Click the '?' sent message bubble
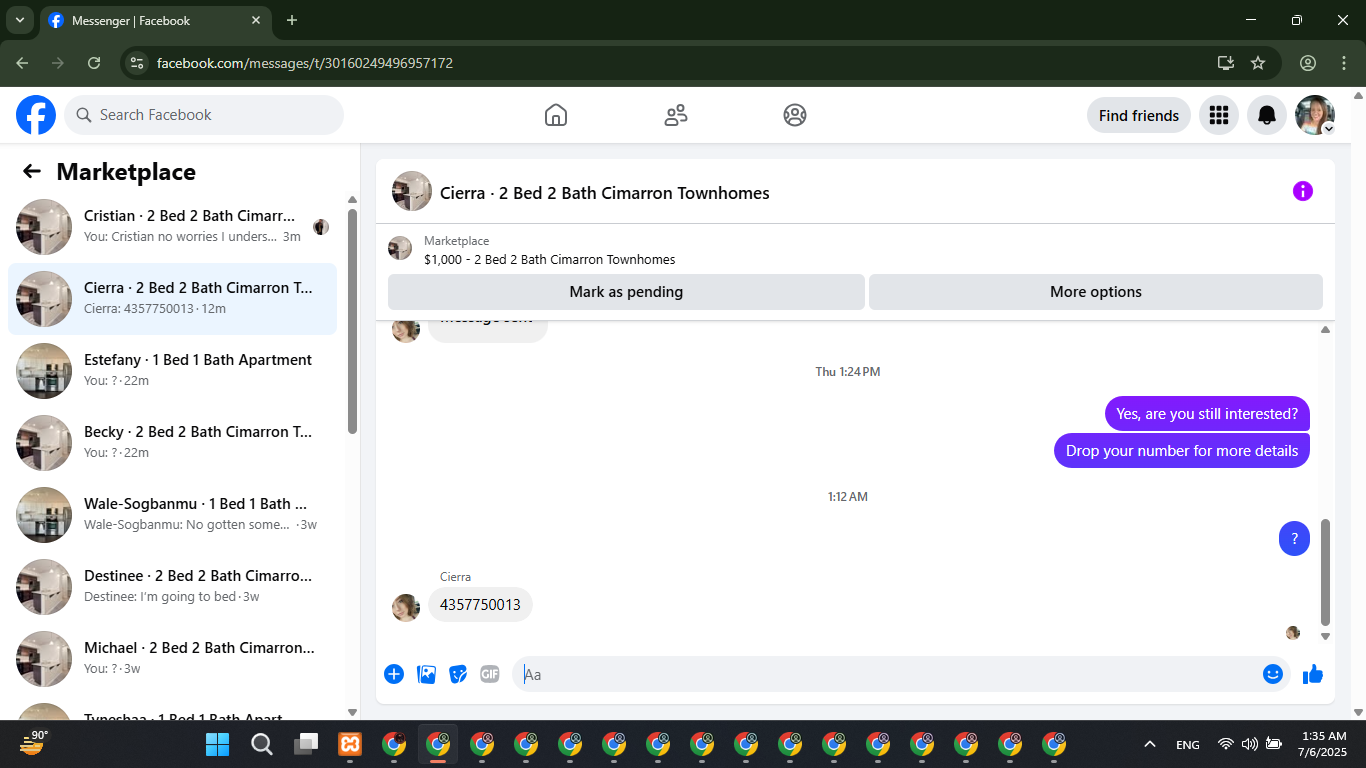 click(1294, 539)
